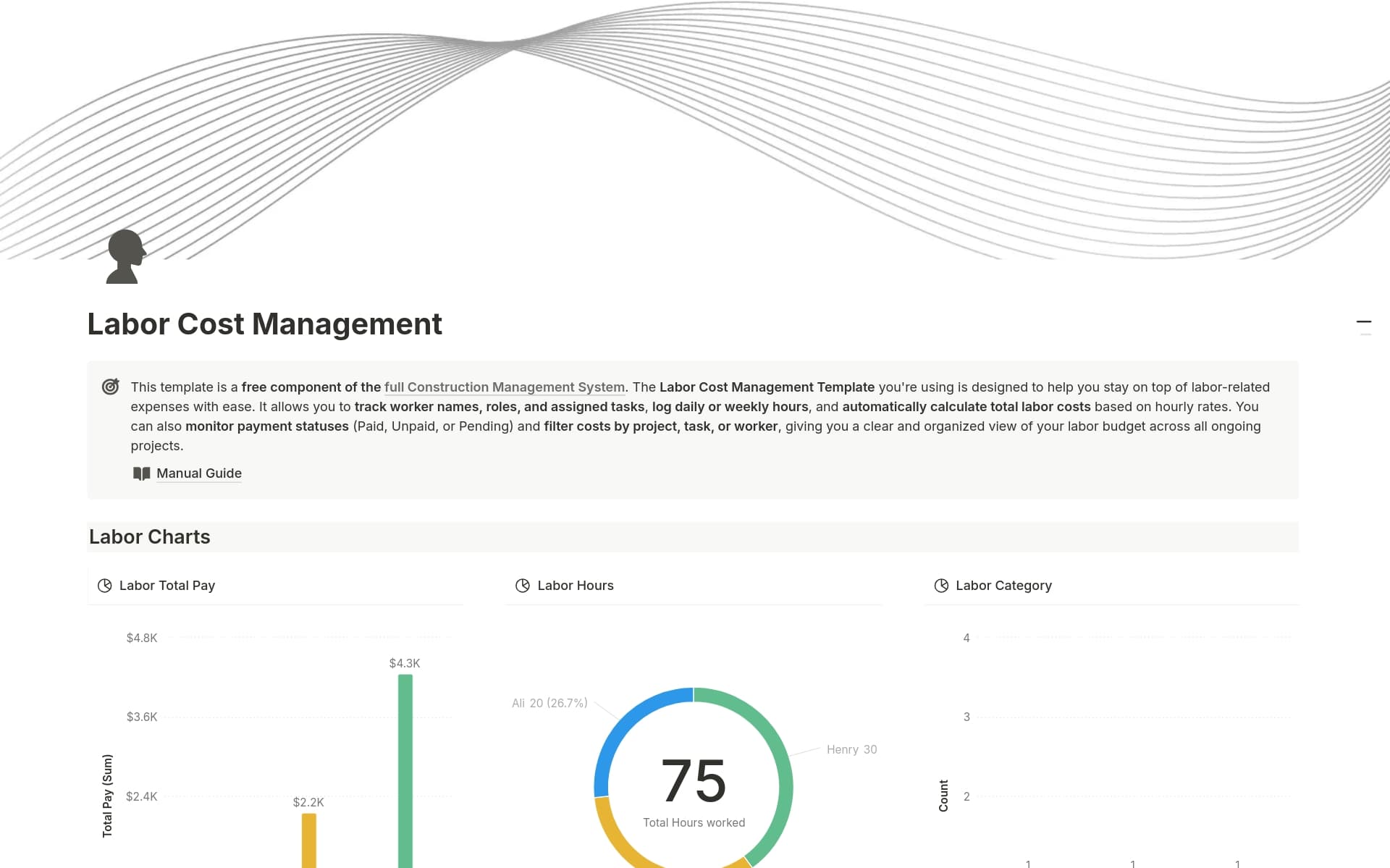Viewport: 1390px width, 868px height.
Task: Click the pie chart icon beside Labor Hours
Action: click(523, 585)
